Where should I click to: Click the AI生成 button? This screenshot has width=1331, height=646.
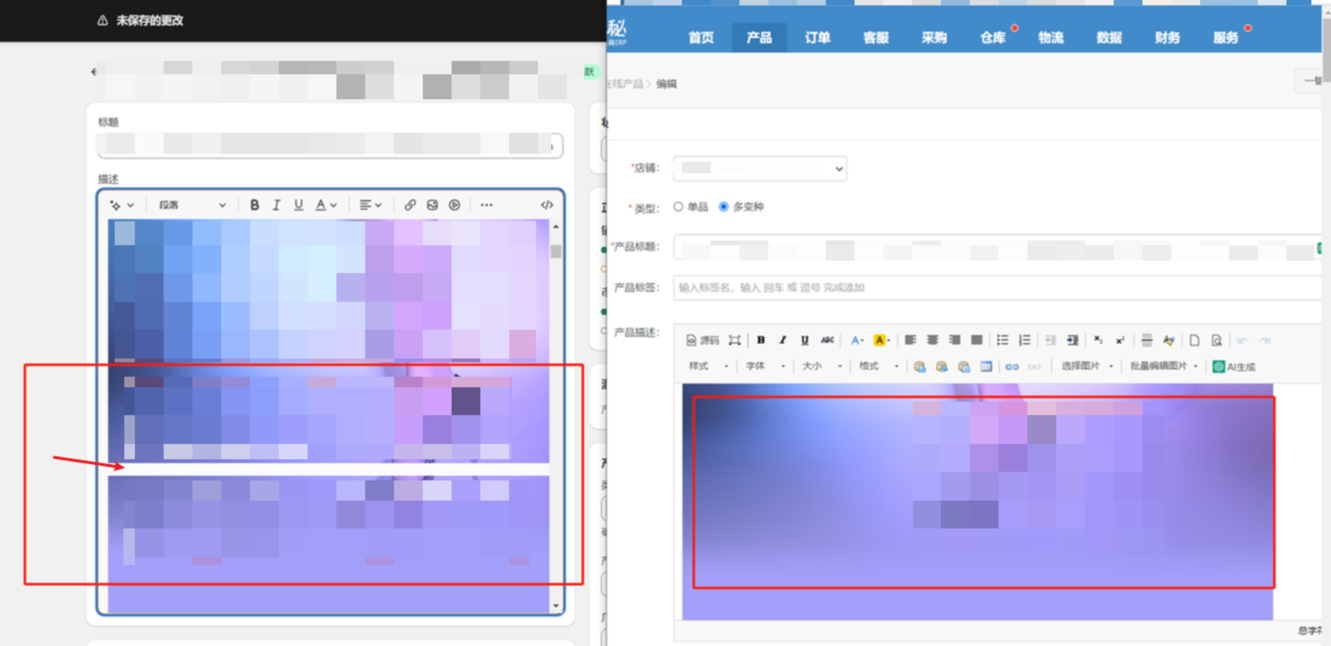click(x=1234, y=367)
